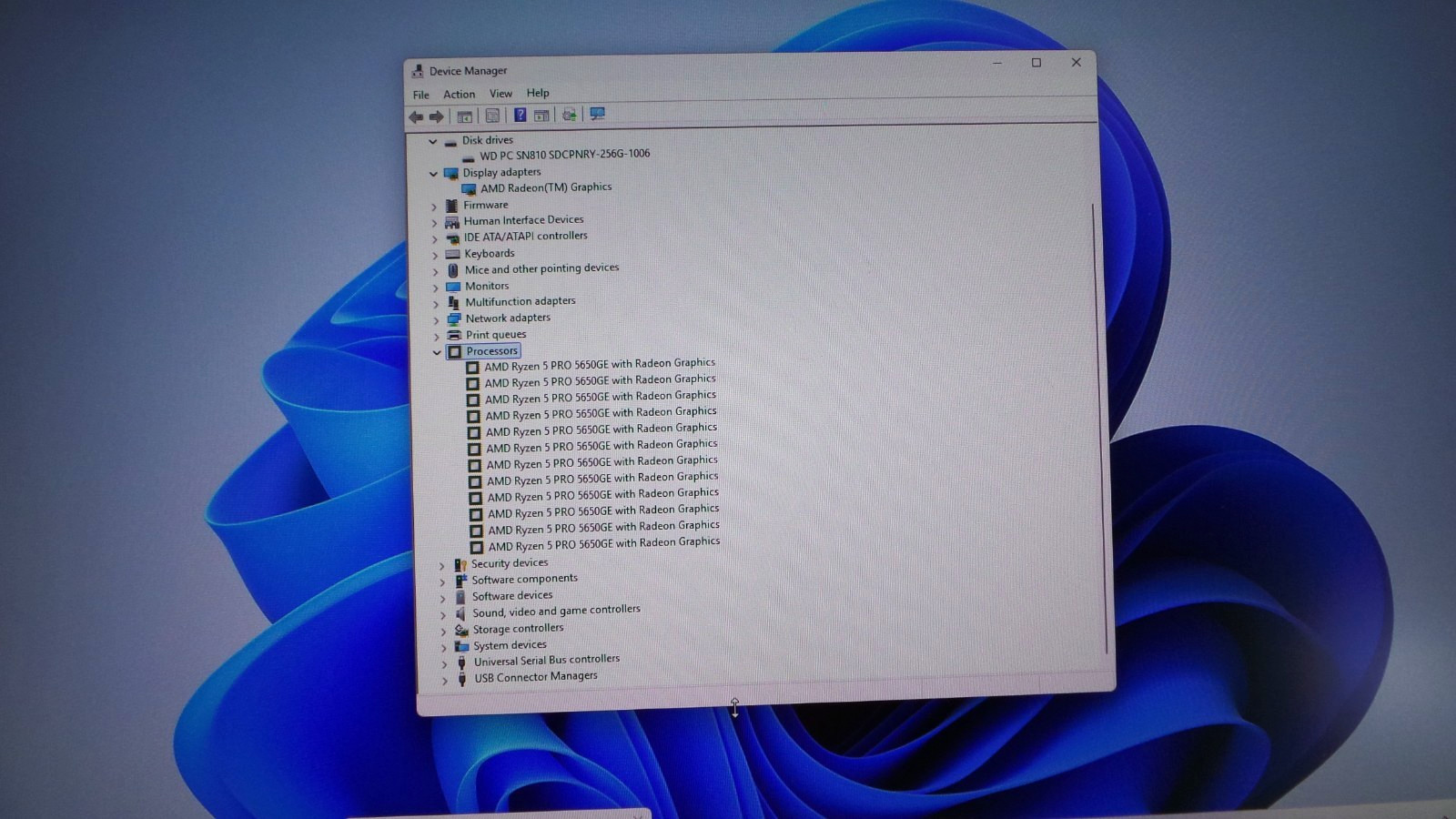Viewport: 1456px width, 819px height.
Task: Expand the Monitors node
Action: pos(437,288)
